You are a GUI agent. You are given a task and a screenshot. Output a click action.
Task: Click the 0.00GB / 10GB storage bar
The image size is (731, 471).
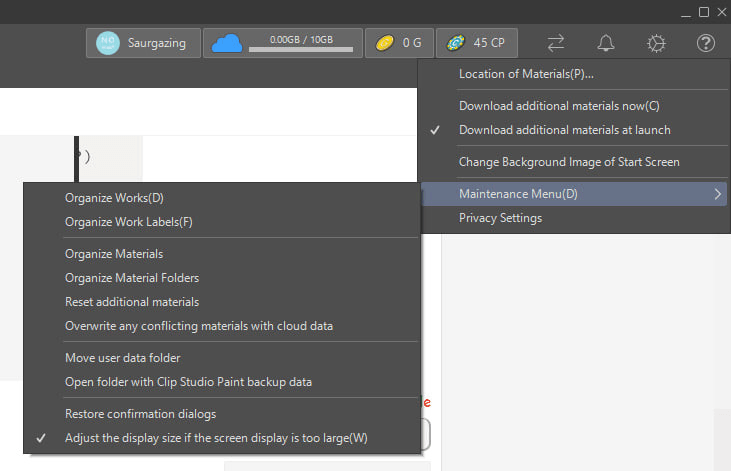301,49
